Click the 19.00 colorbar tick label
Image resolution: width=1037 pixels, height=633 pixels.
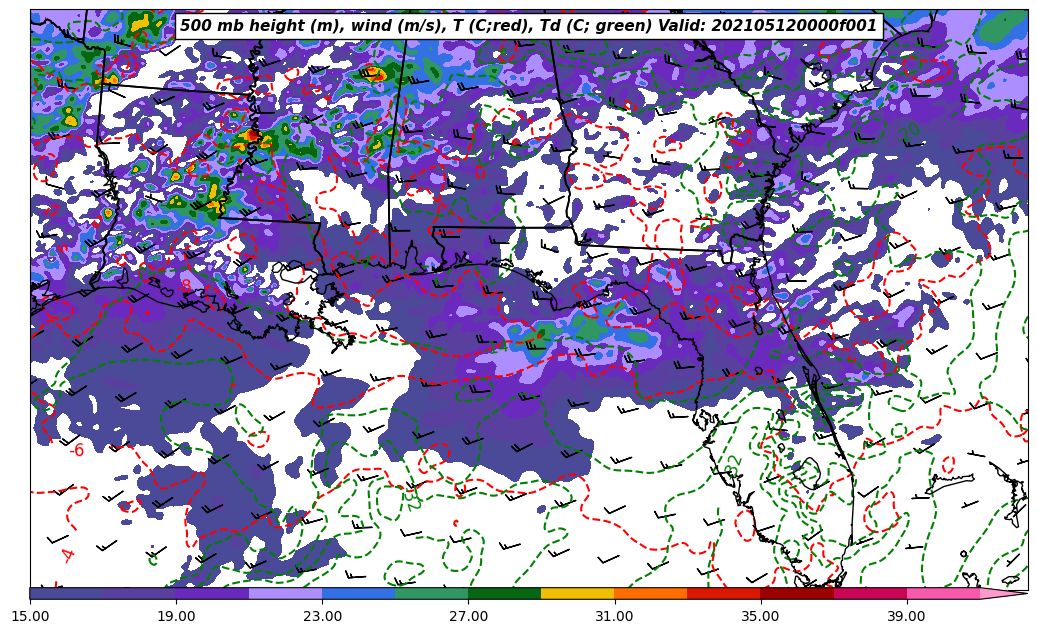tap(176, 617)
